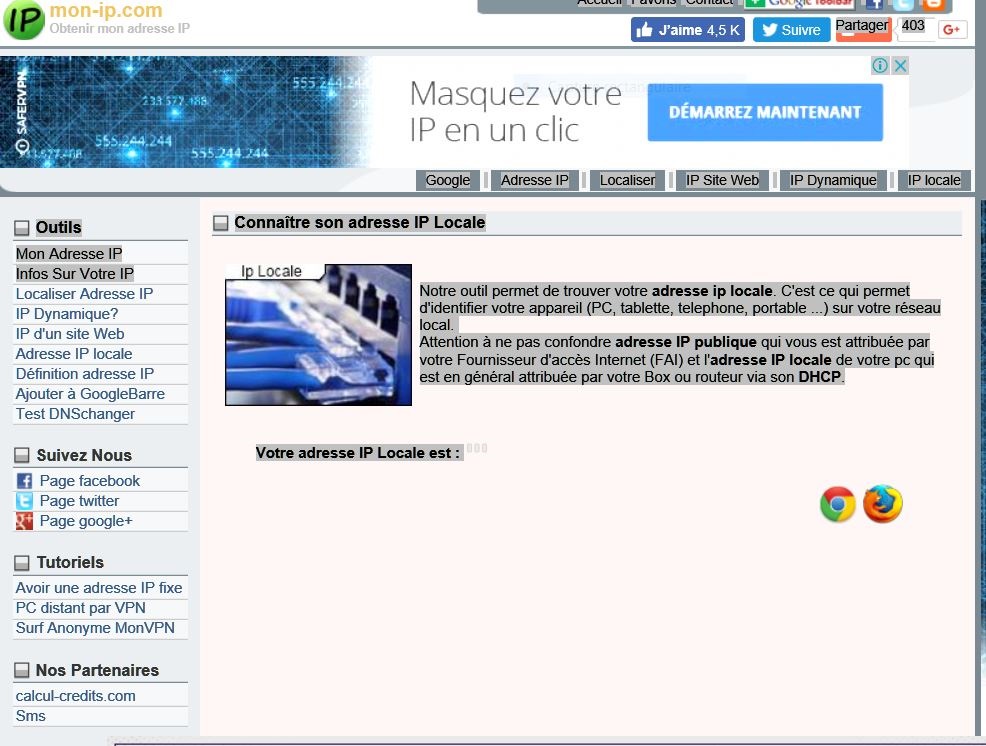The width and height of the screenshot is (986, 746).
Task: Switch to the Localiser tab
Action: [x=627, y=180]
